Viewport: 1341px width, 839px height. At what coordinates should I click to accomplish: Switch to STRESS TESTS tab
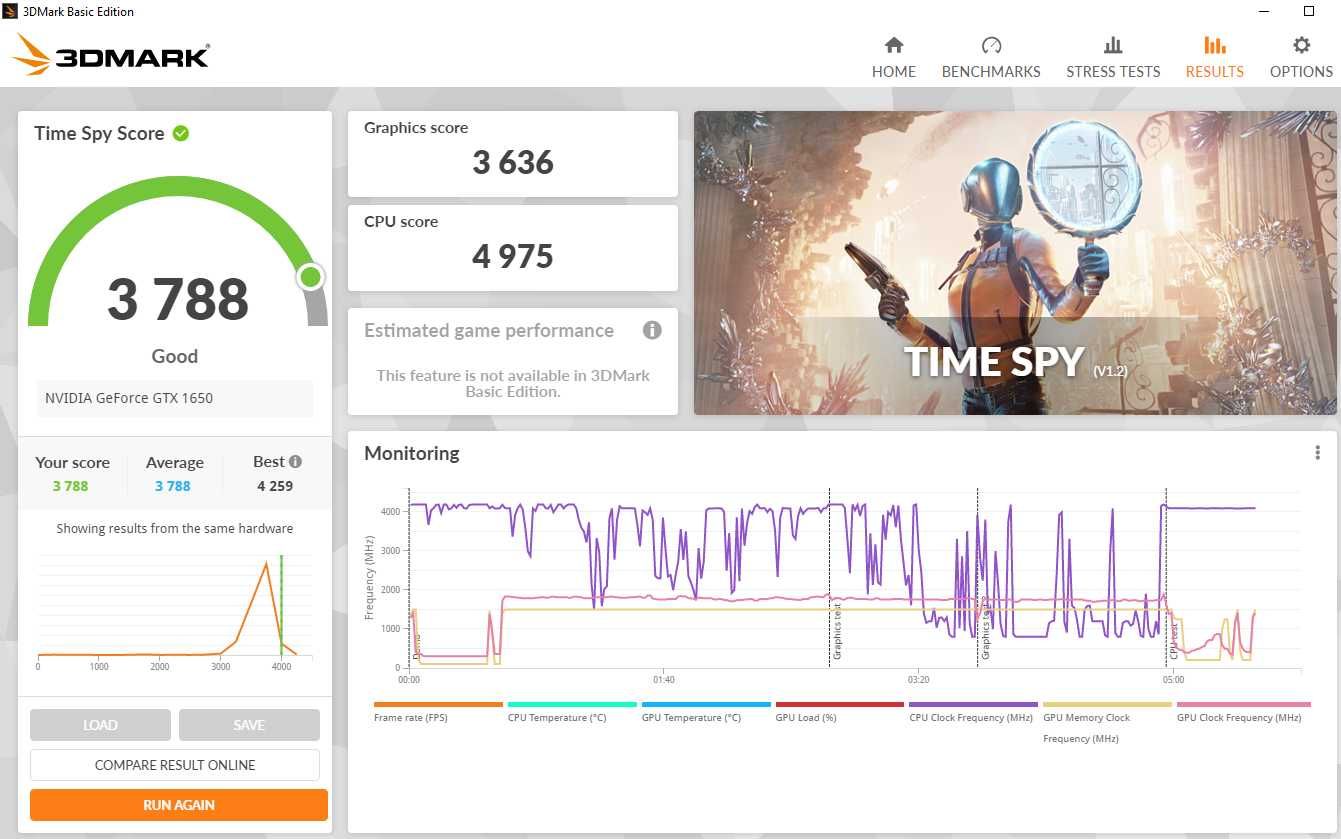pos(1113,57)
